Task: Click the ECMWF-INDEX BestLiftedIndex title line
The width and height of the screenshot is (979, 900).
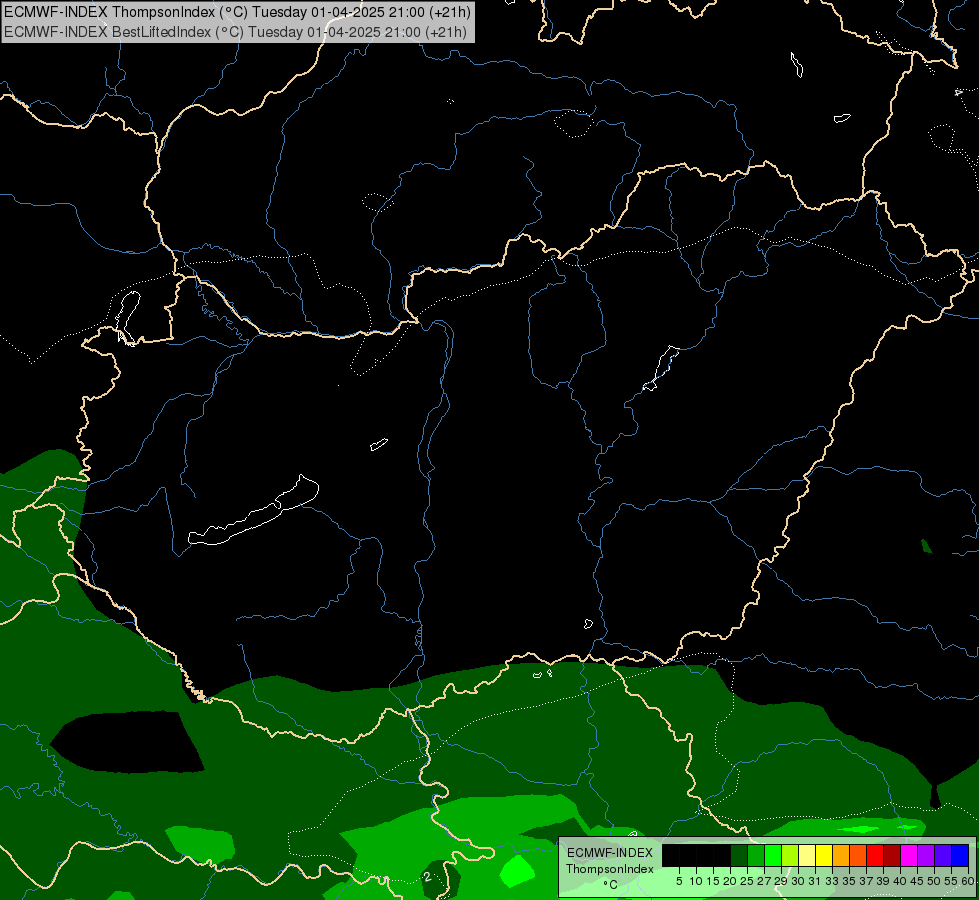Action: pyautogui.click(x=235, y=32)
